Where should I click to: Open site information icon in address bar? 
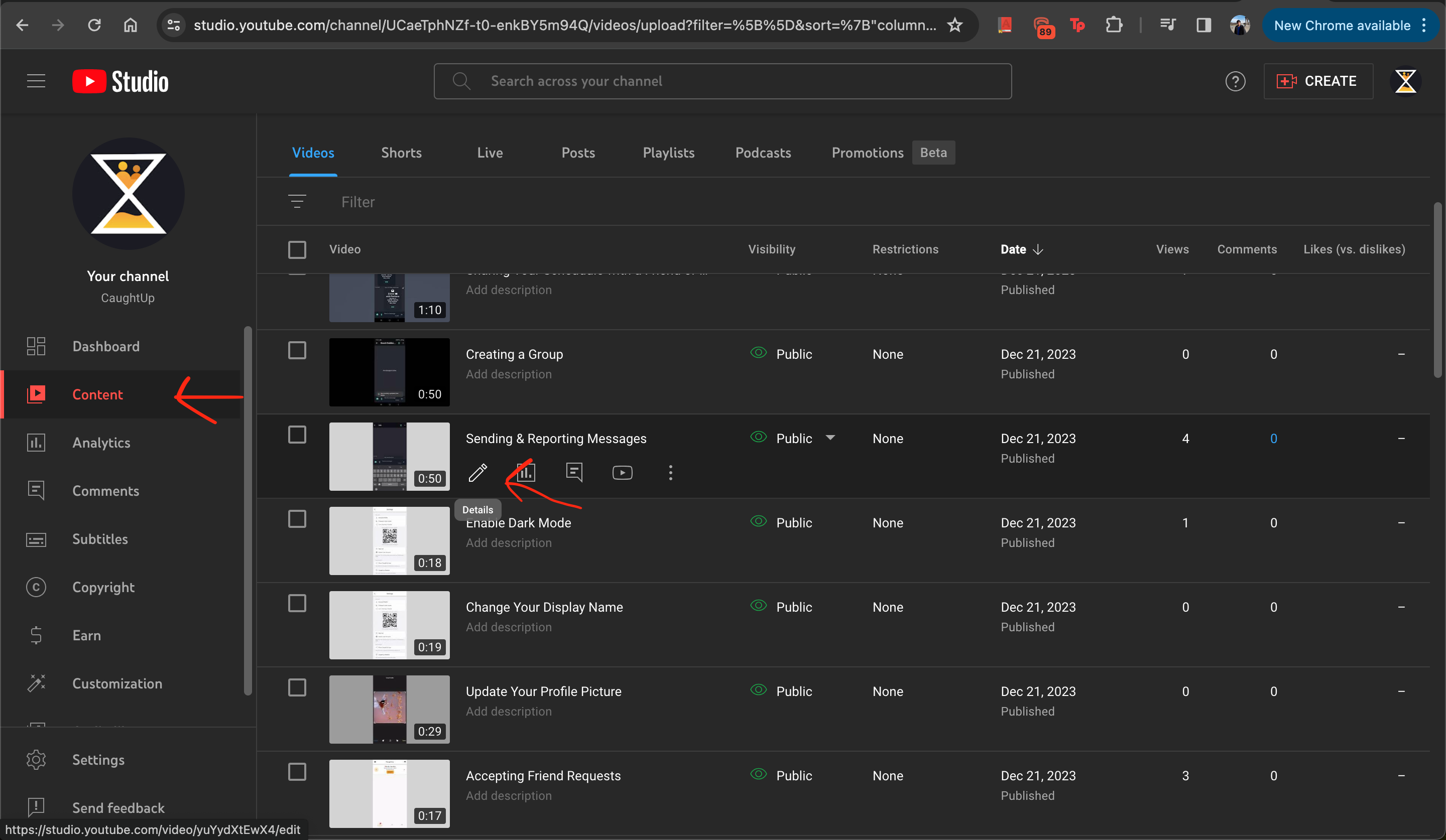click(x=174, y=25)
